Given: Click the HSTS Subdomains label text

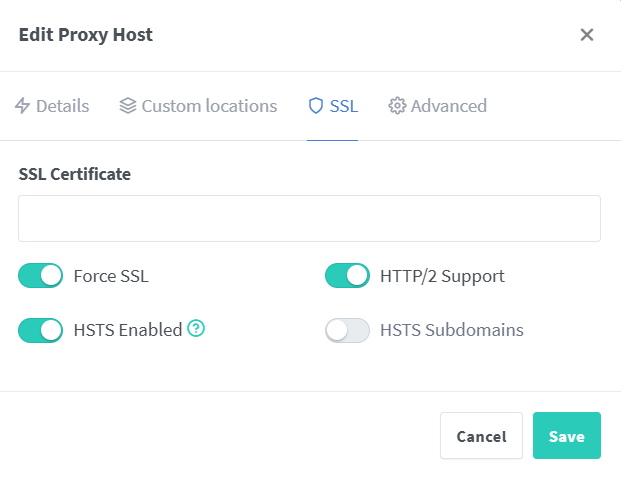Looking at the screenshot, I should pos(451,330).
